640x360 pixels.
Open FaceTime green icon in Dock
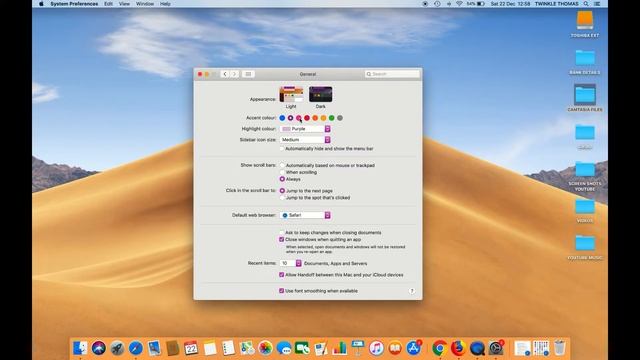[302, 348]
